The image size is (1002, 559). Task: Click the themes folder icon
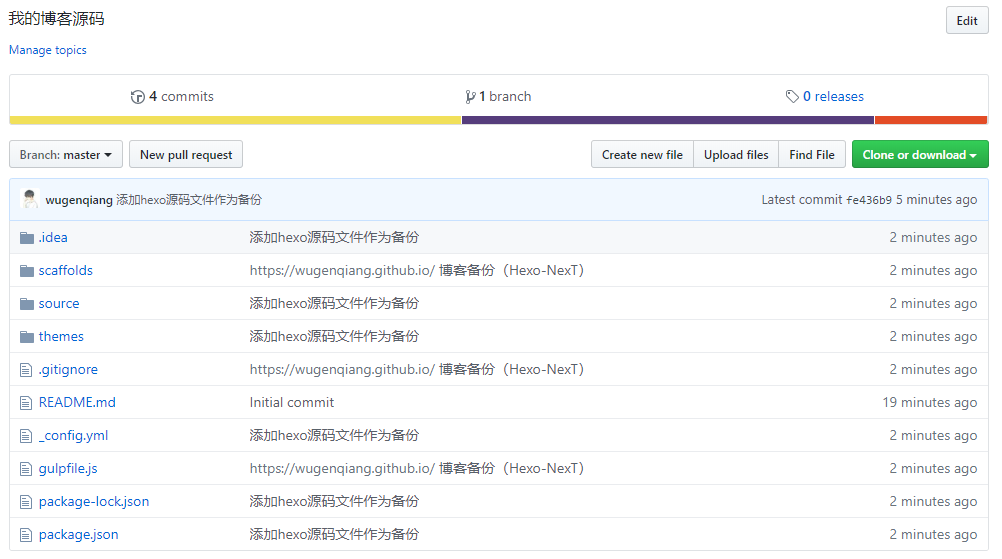(27, 337)
